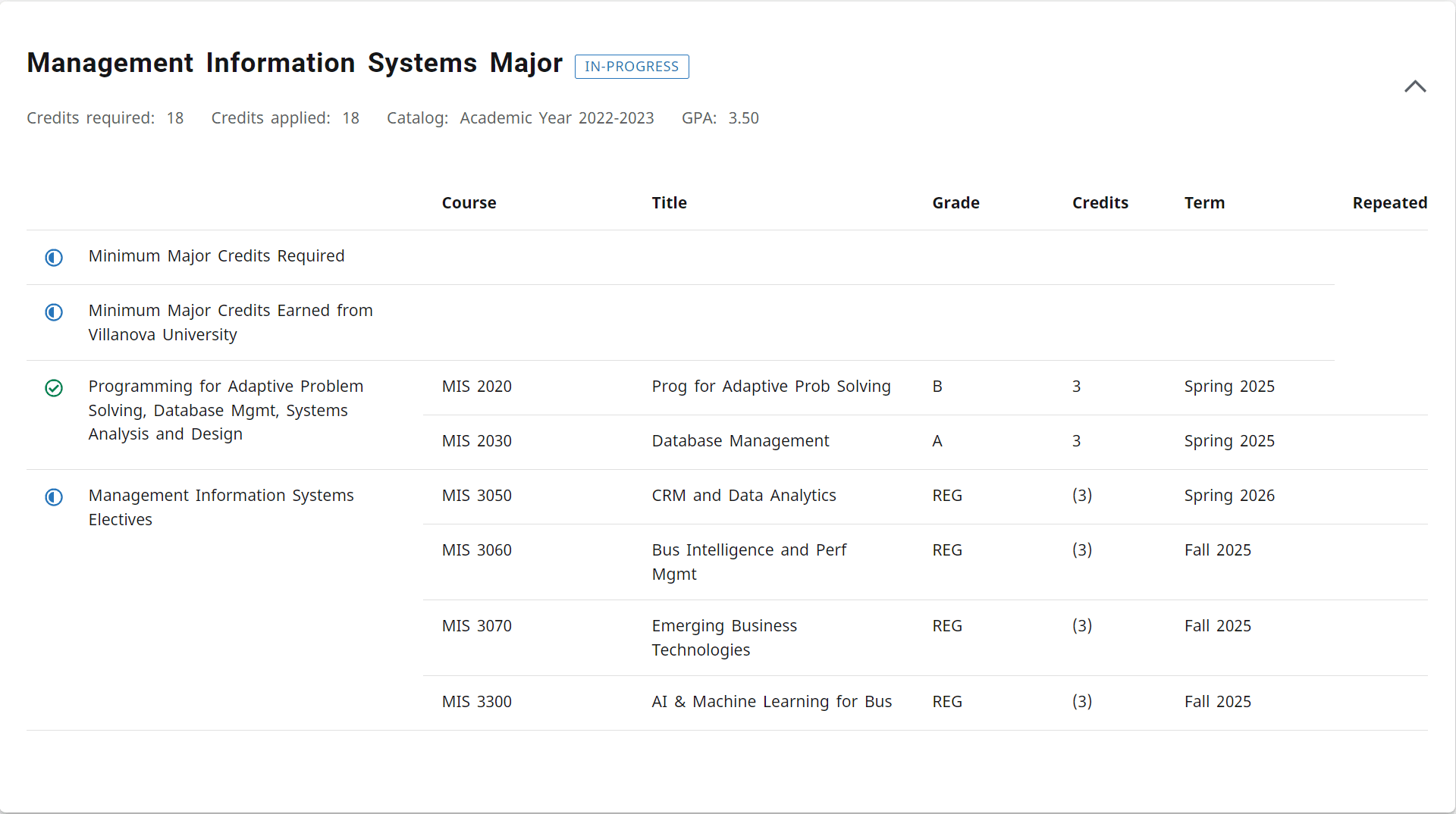Viewport: 1456px width, 814px height.
Task: Click status icon for Credits Earned from Villanova
Action: [54, 312]
